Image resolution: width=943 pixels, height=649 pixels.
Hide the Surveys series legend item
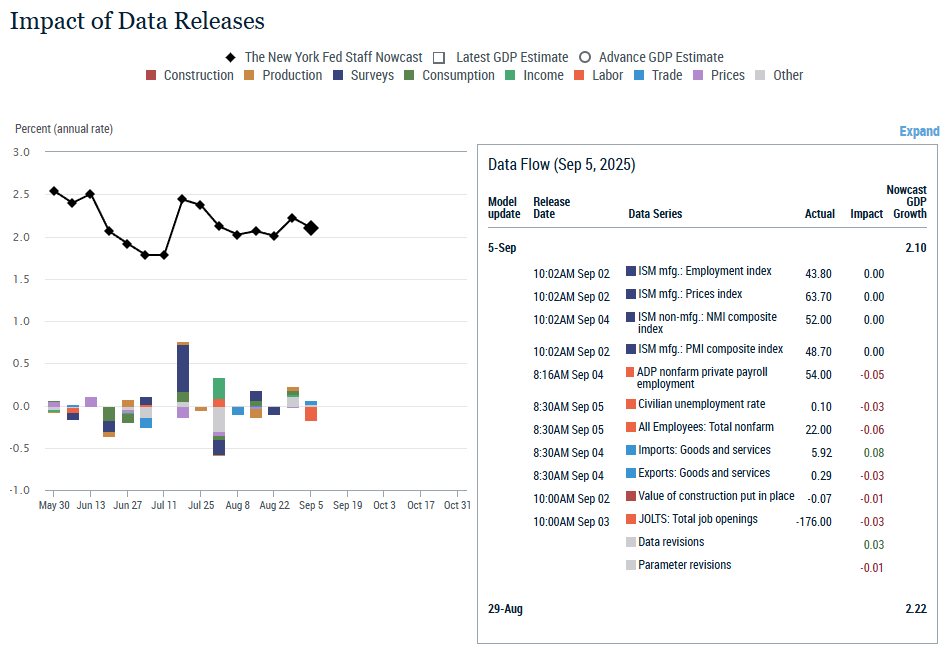click(338, 76)
